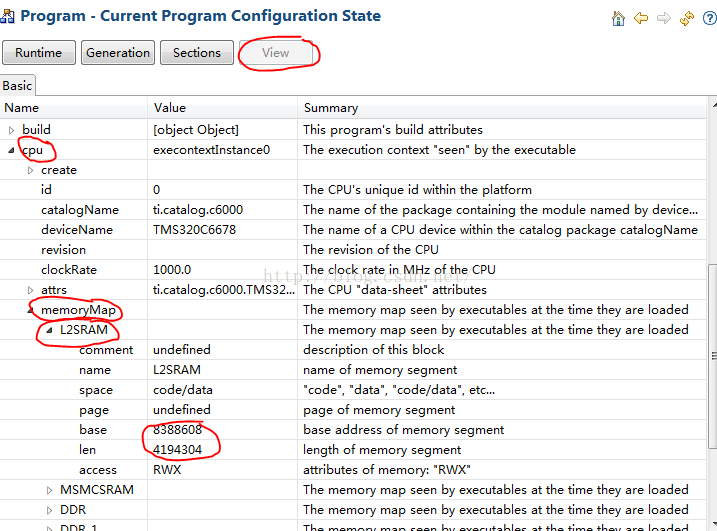This screenshot has height=531, width=717.
Task: Select the cpu row label
Action: click(x=32, y=150)
